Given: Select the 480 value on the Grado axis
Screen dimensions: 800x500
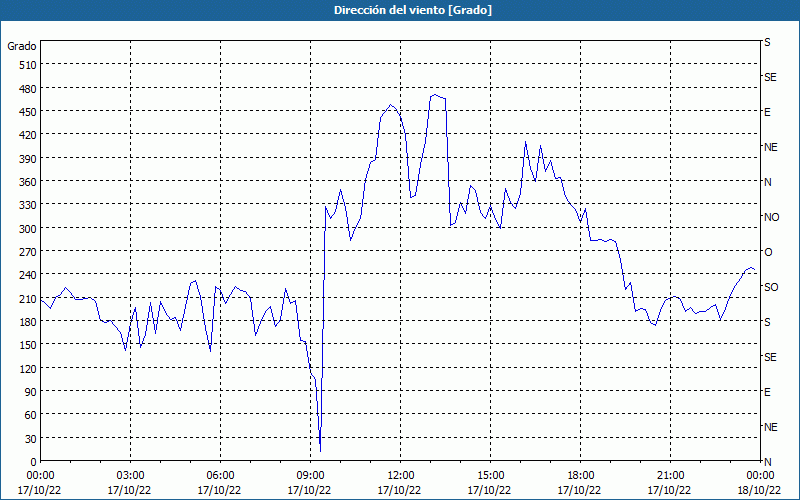Looking at the screenshot, I should click(28, 89).
